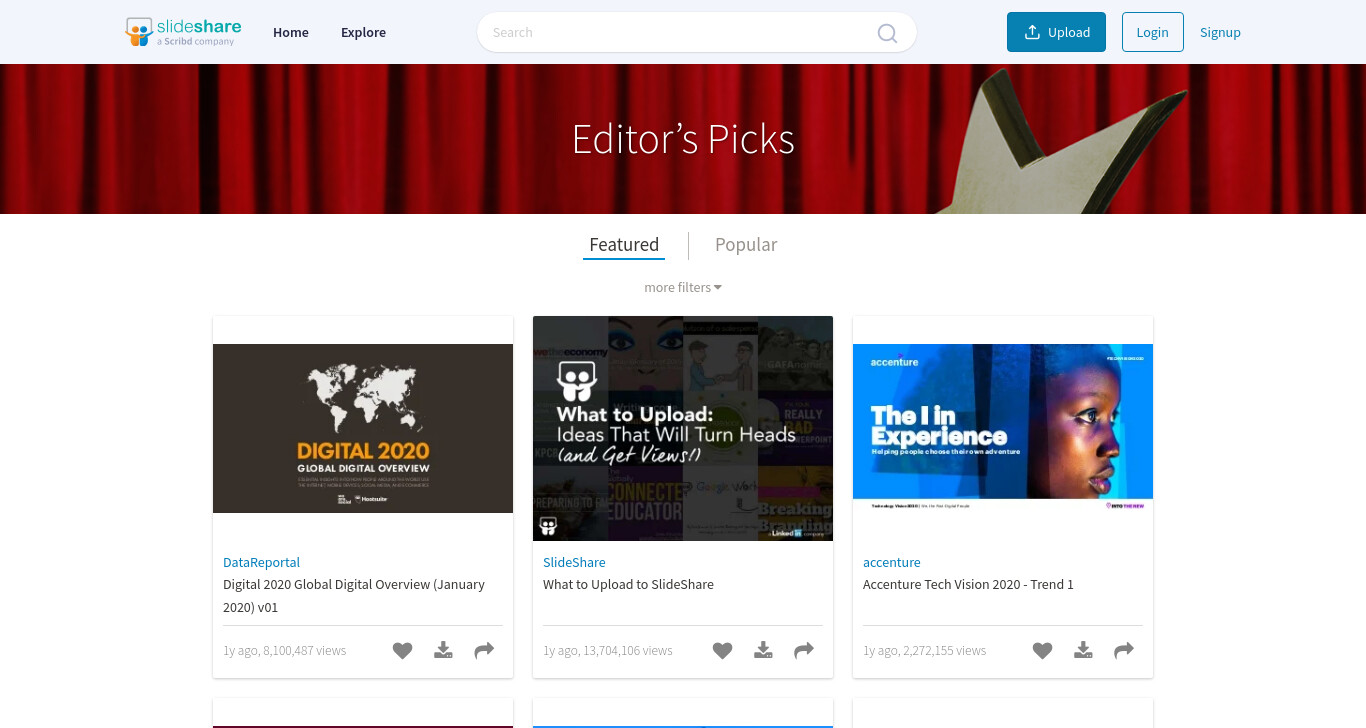Click the search magnifier icon
Image resolution: width=1366 pixels, height=728 pixels.
[x=887, y=33]
